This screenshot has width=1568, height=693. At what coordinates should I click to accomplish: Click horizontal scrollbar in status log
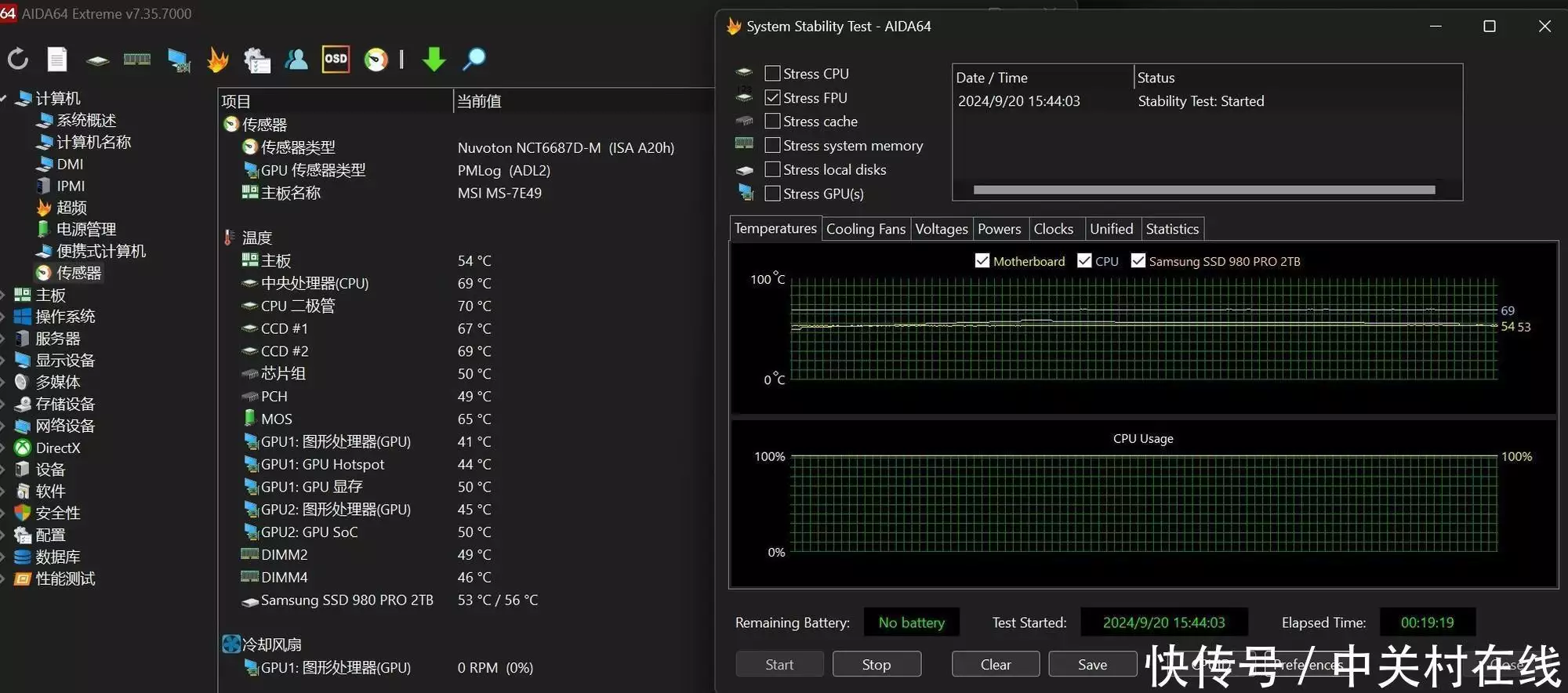coord(1204,190)
